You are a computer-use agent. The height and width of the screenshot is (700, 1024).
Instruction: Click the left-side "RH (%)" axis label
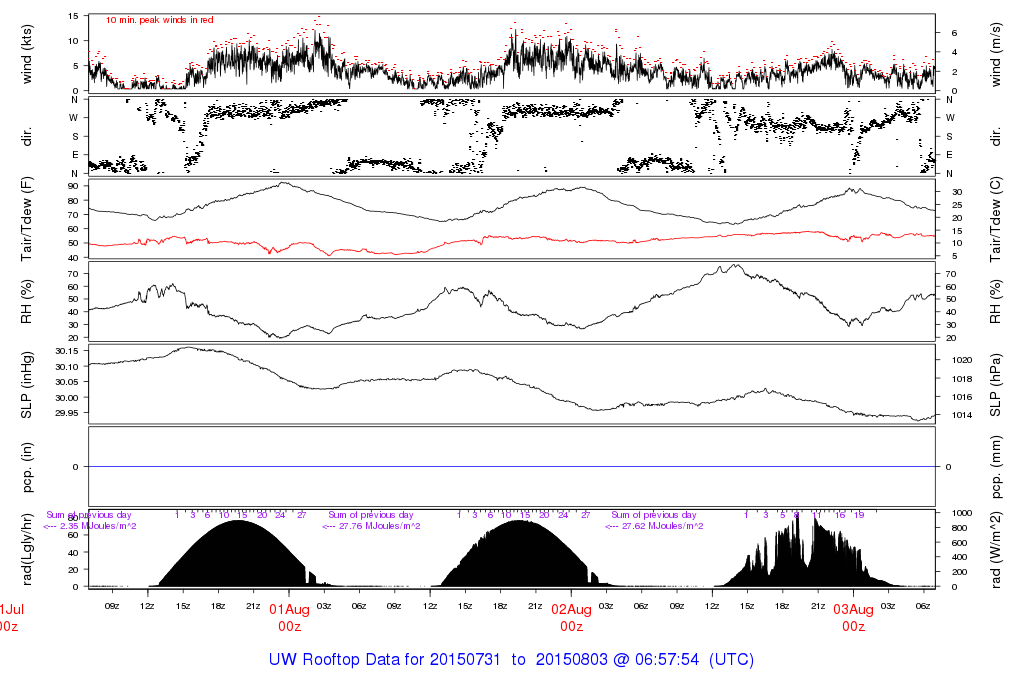(27, 302)
